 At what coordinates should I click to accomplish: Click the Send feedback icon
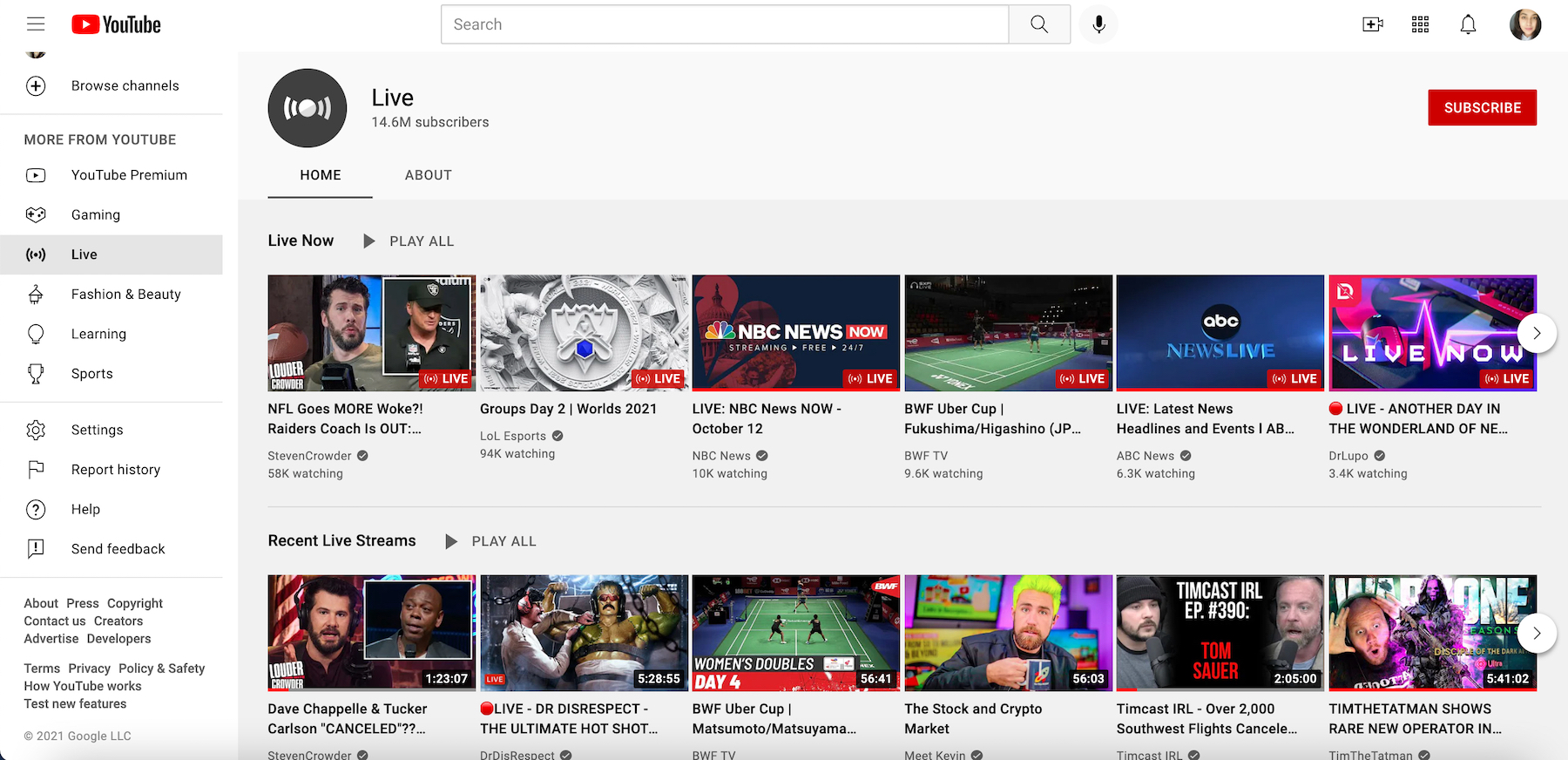36,549
